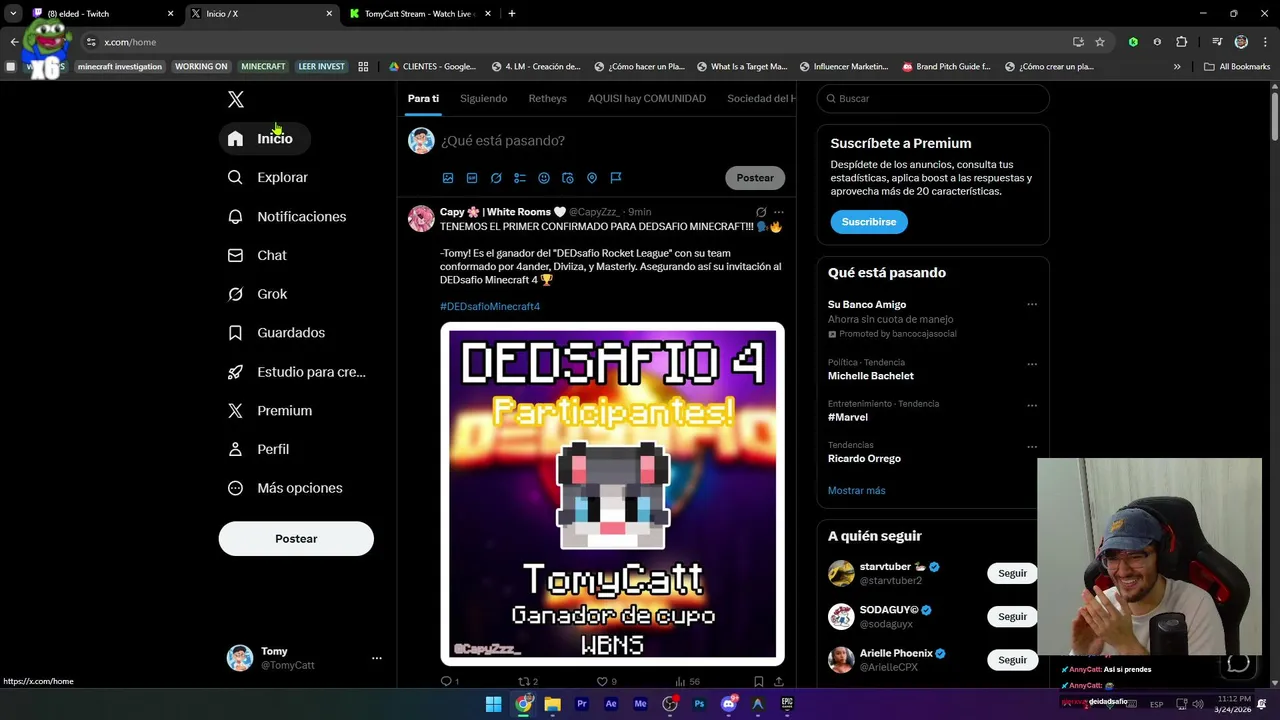Click the flag icon in composer toolbar

[616, 178]
